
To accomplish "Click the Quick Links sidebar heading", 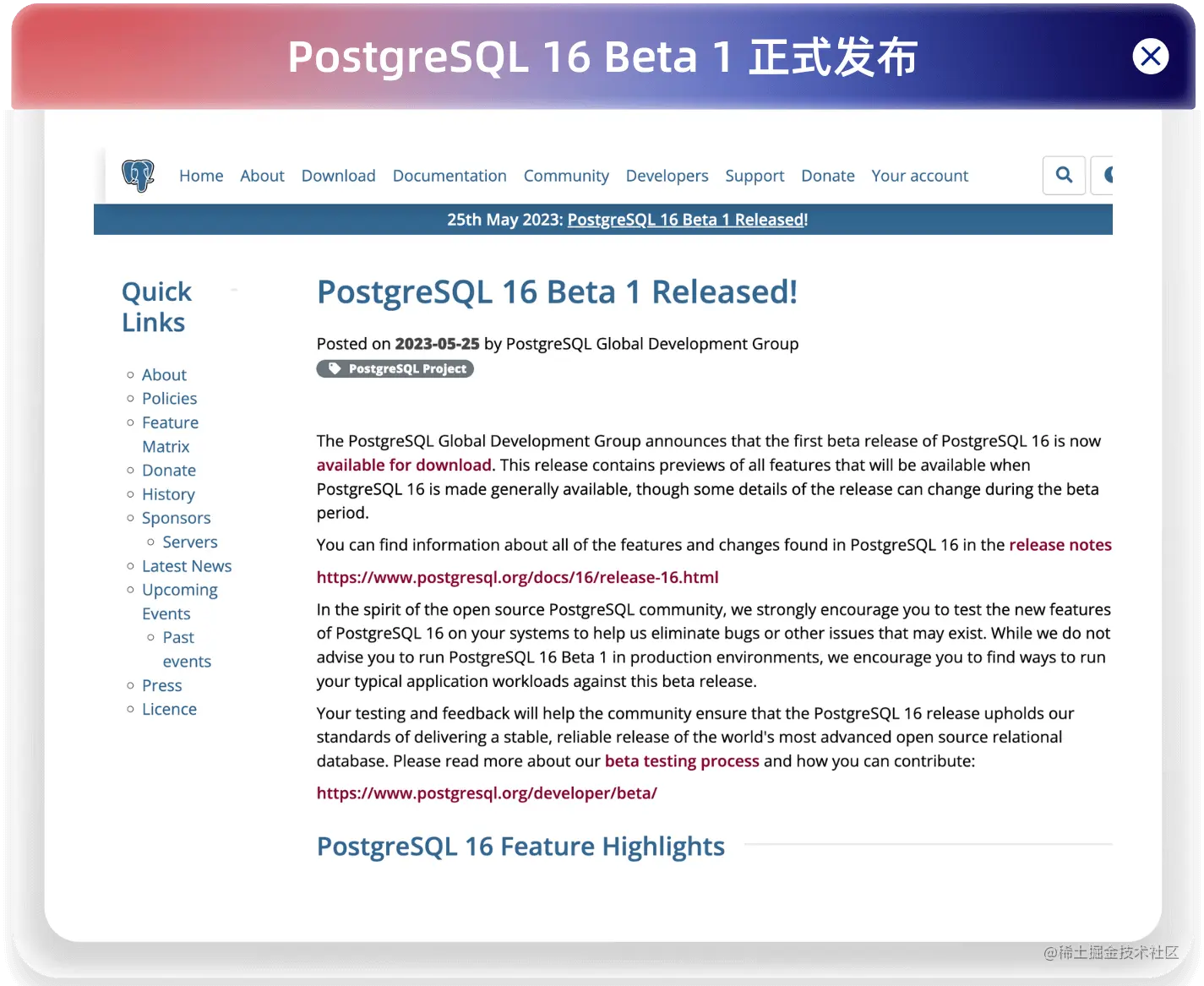I will point(157,308).
